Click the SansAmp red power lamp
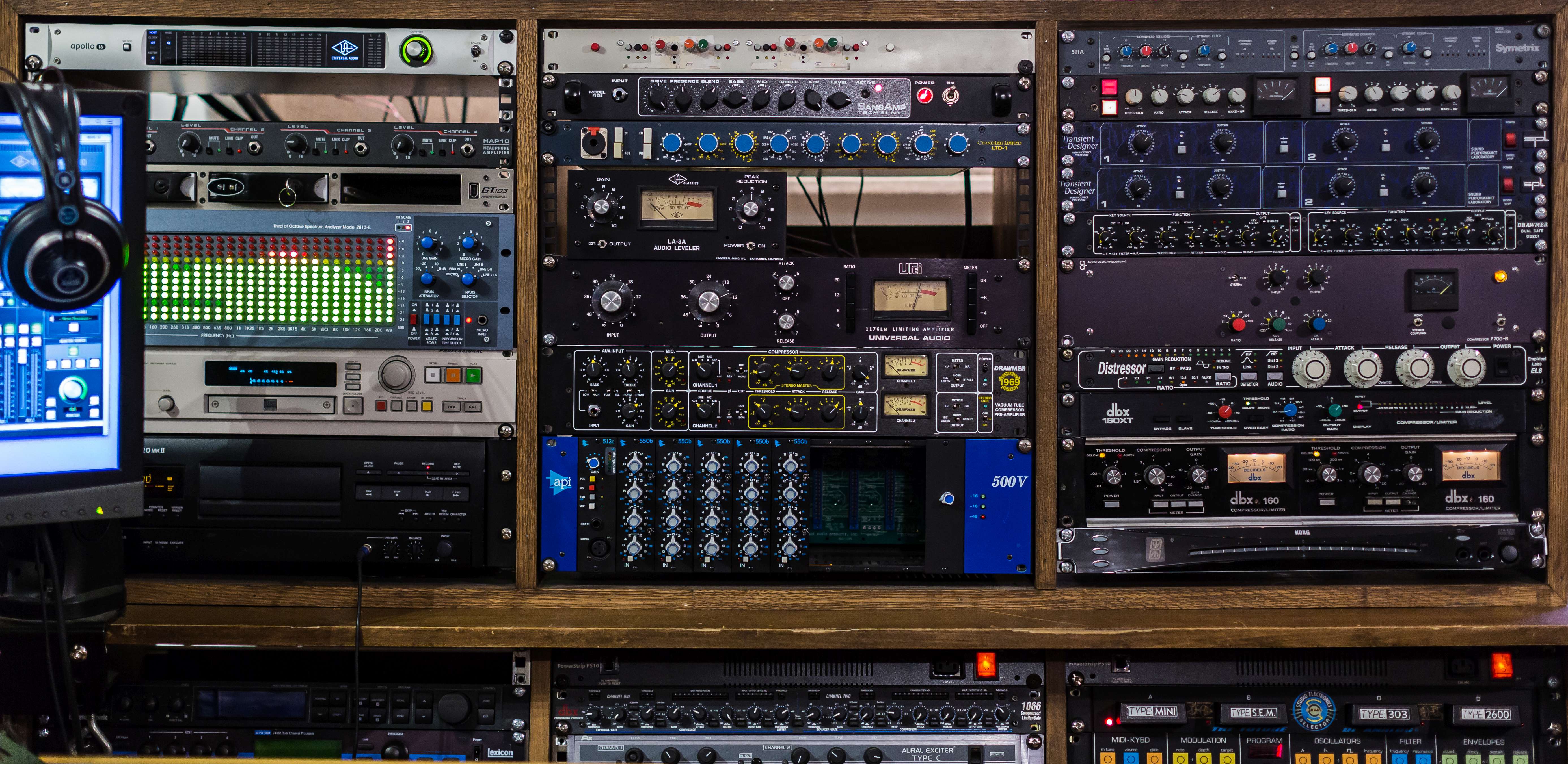The height and width of the screenshot is (764, 1568). [925, 95]
